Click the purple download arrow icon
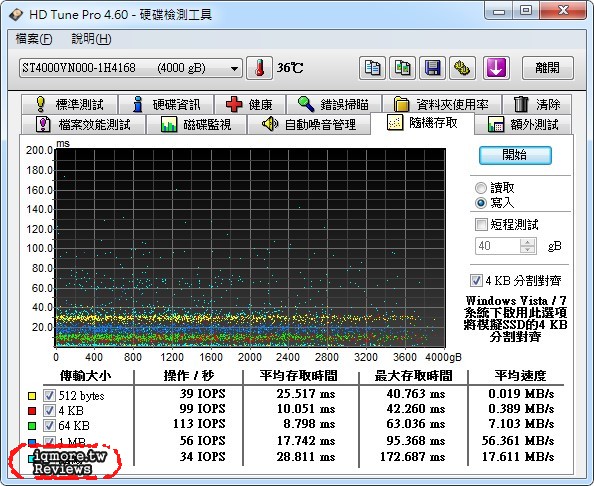This screenshot has height=486, width=594. click(x=496, y=68)
